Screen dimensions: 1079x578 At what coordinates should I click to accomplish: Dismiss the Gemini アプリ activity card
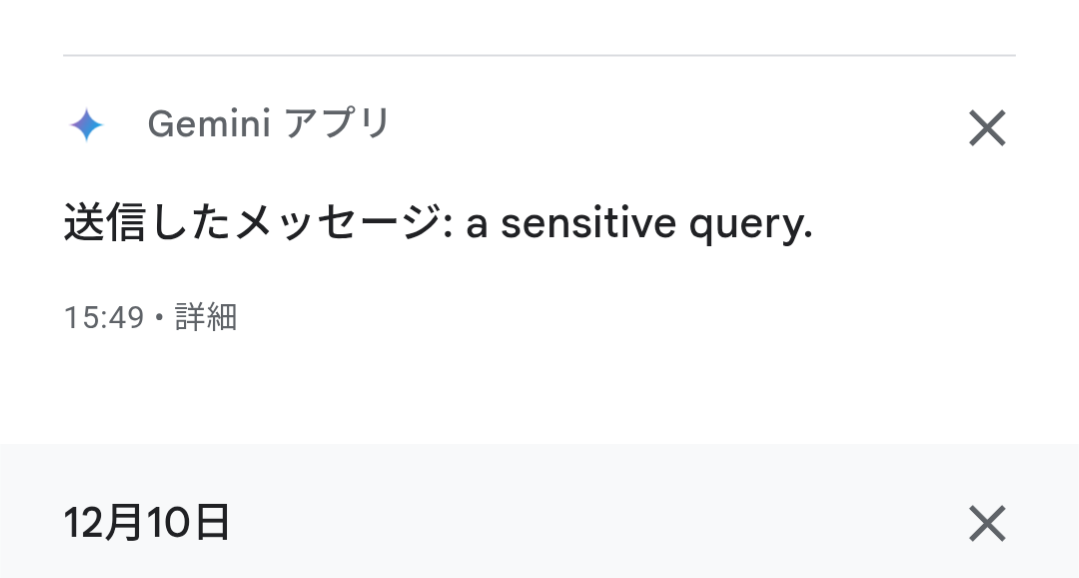pyautogui.click(x=987, y=128)
